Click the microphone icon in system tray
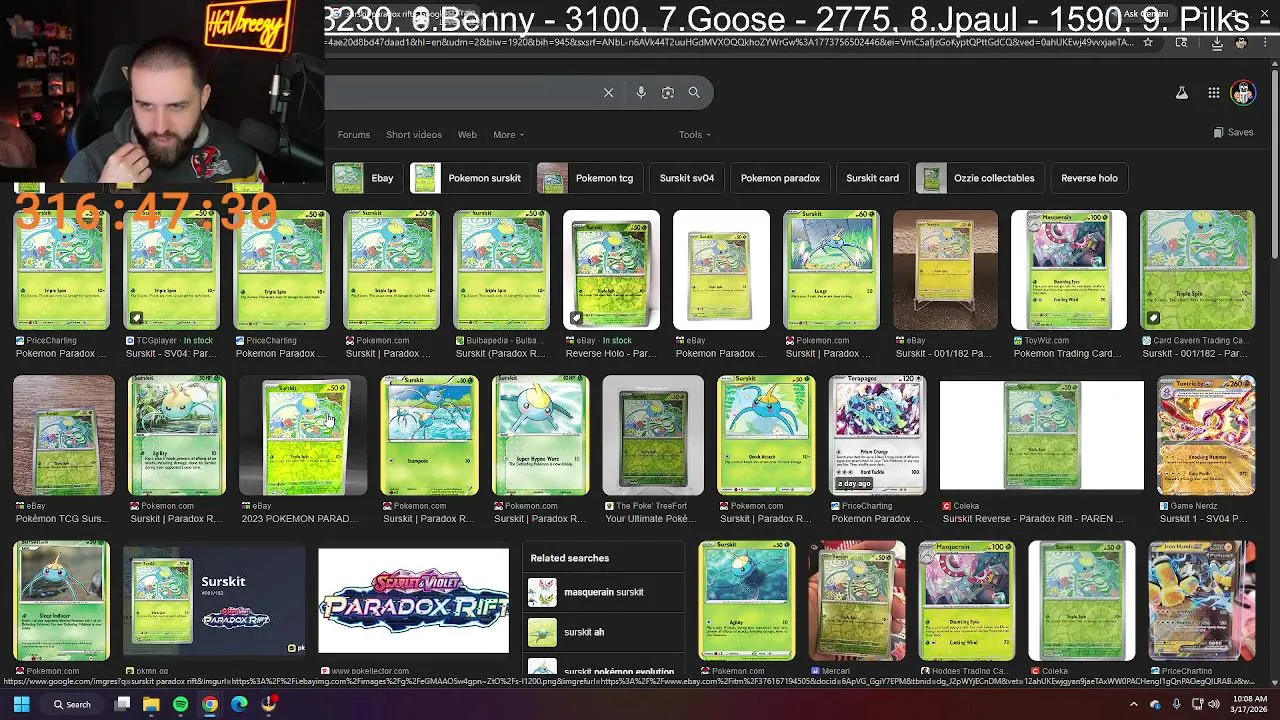This screenshot has height=720, width=1280. (1176, 704)
